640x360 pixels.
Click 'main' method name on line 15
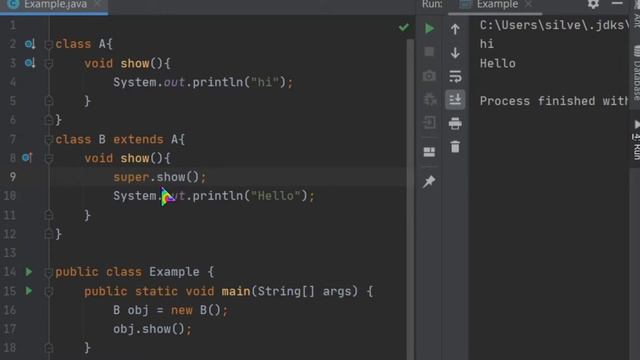(x=236, y=291)
